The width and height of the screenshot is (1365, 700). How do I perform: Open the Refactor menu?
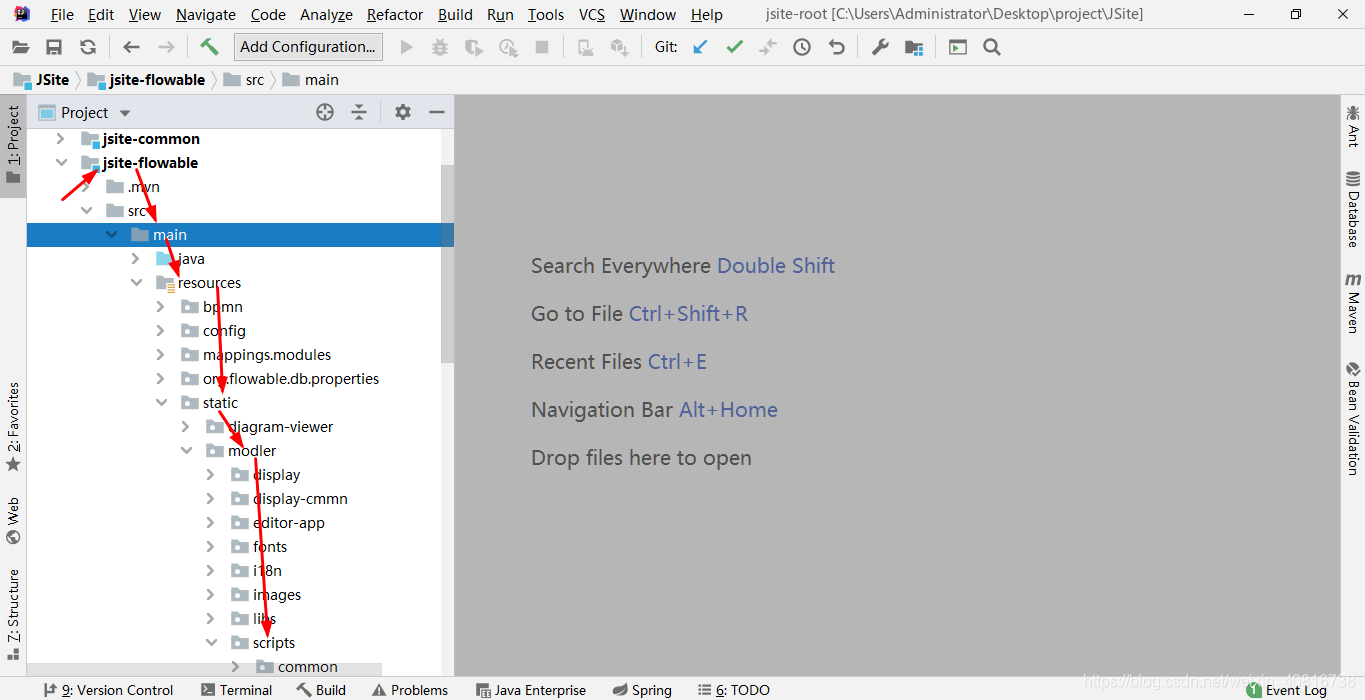pyautogui.click(x=395, y=15)
